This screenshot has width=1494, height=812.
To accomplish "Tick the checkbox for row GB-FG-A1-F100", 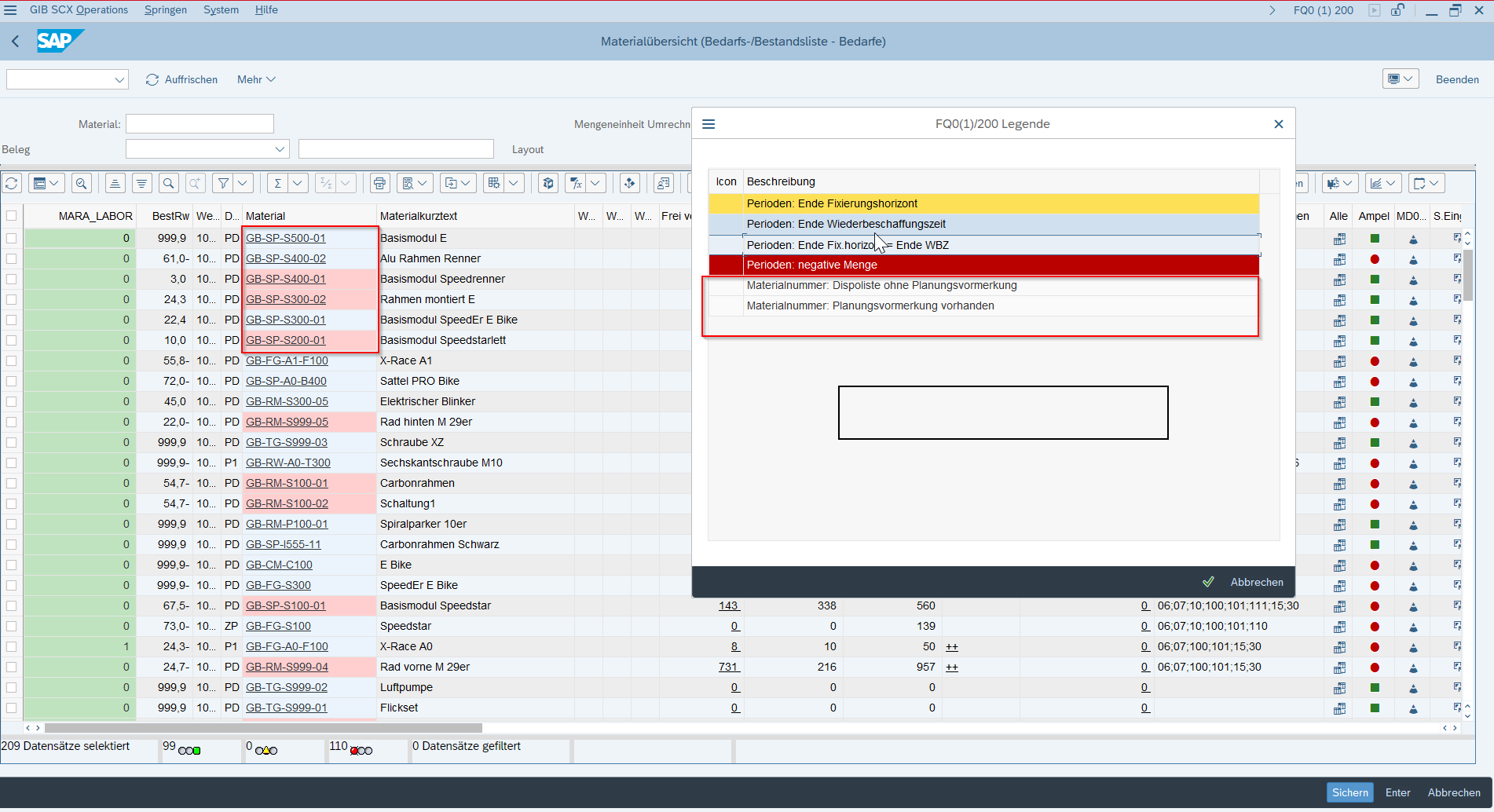I will click(12, 360).
